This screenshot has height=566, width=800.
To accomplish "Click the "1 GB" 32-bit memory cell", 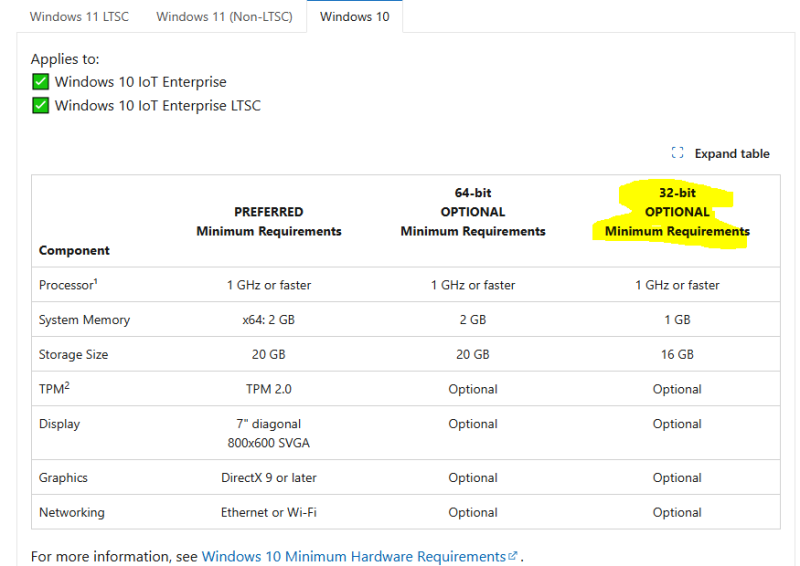I will tap(677, 319).
